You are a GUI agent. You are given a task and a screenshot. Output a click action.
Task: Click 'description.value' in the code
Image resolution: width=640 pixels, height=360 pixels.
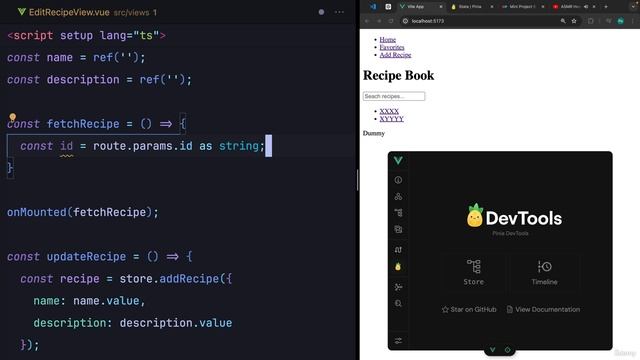click(176, 323)
